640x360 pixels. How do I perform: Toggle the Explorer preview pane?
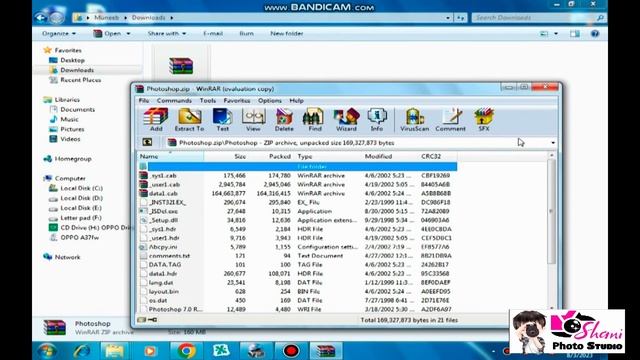coord(575,33)
